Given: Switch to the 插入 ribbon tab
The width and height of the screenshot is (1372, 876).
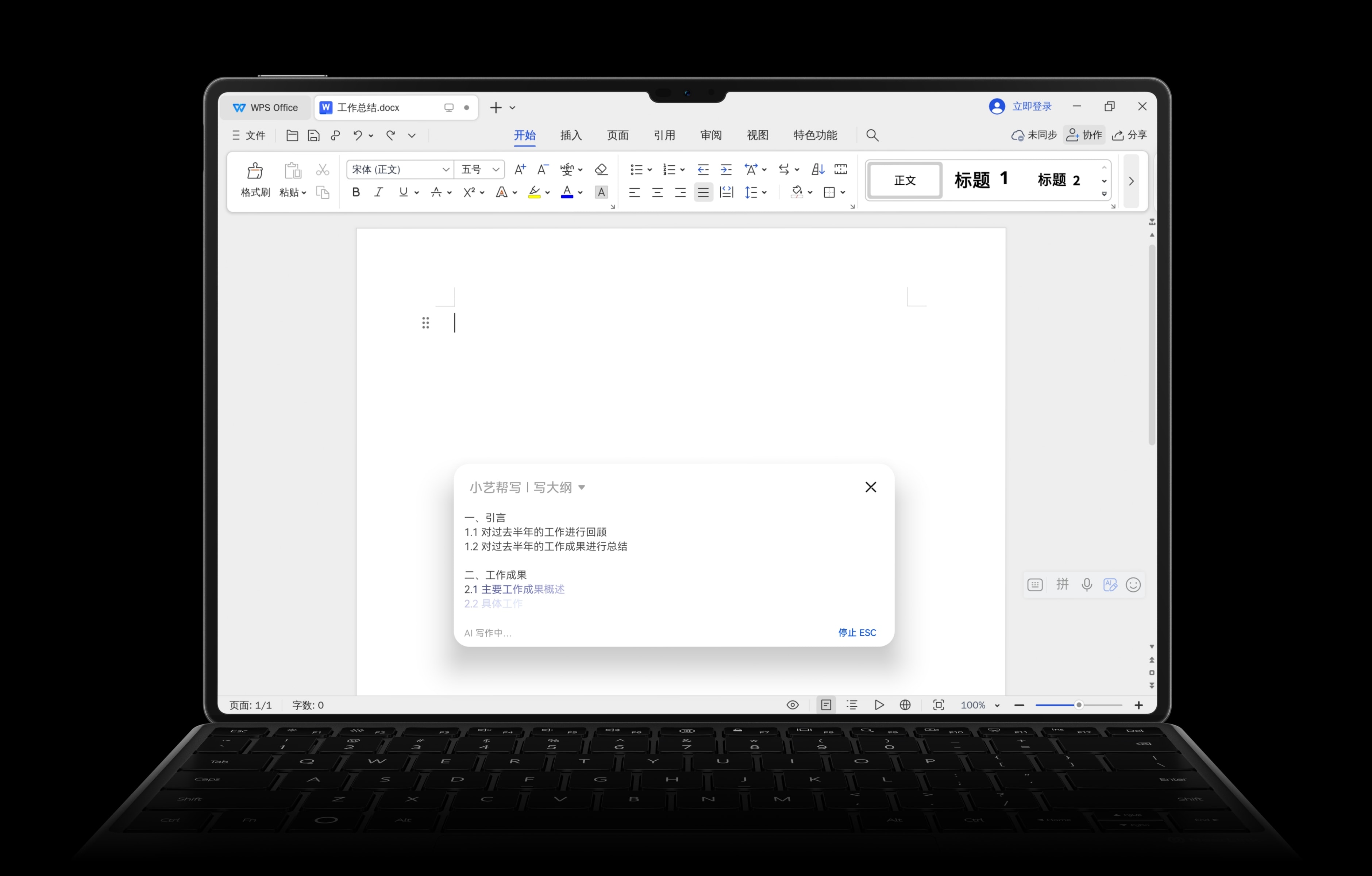Looking at the screenshot, I should pos(570,135).
